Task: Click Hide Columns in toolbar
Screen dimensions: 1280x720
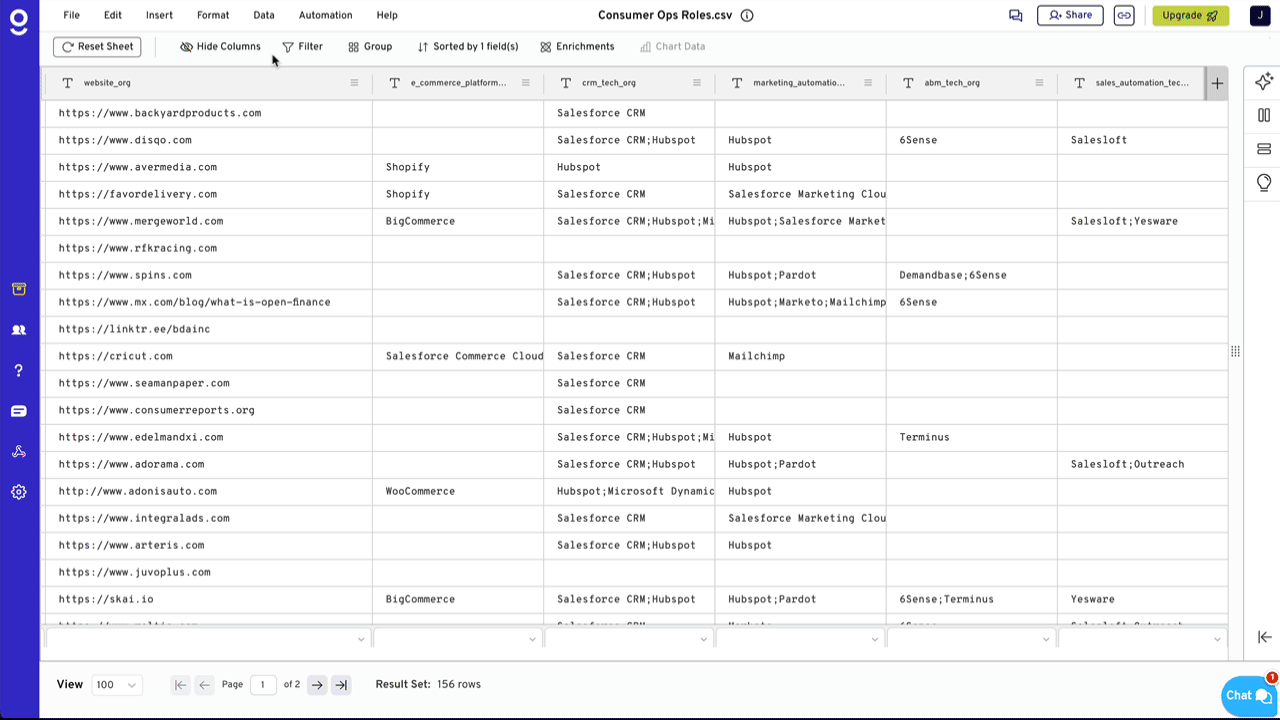Action: click(220, 47)
